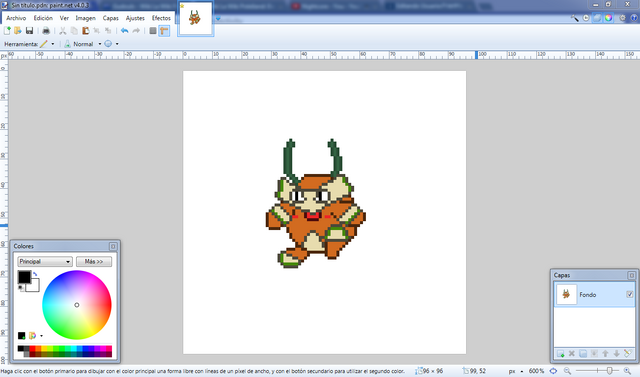Toggle the Colors window color wheel icon

click(609, 18)
